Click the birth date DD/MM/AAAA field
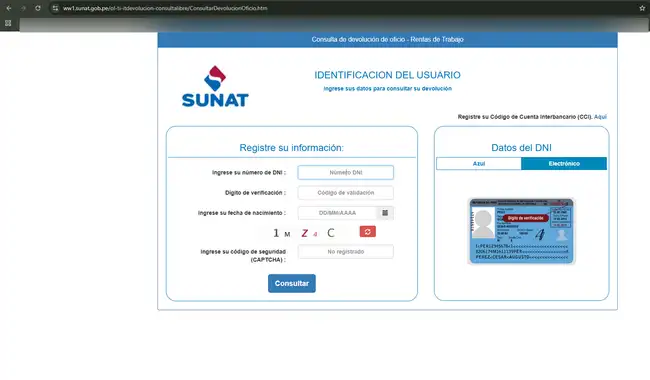650x380 pixels. [337, 213]
